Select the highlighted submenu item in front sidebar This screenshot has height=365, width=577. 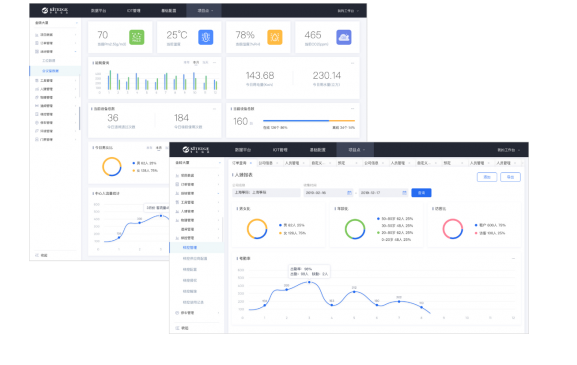197,248
